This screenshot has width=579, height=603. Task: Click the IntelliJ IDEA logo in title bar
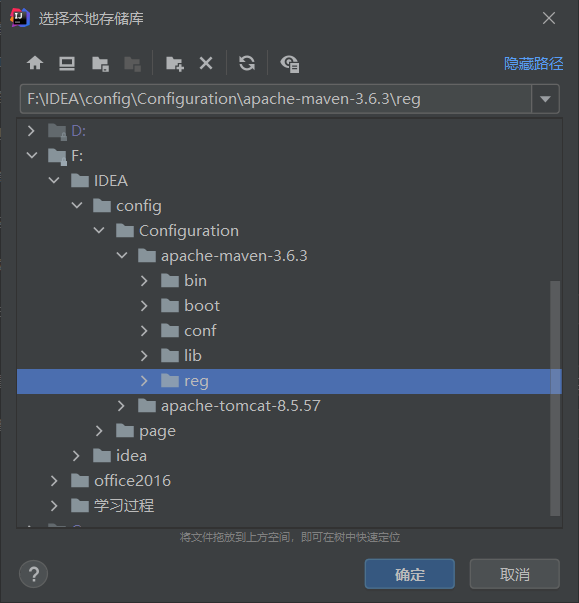20,18
